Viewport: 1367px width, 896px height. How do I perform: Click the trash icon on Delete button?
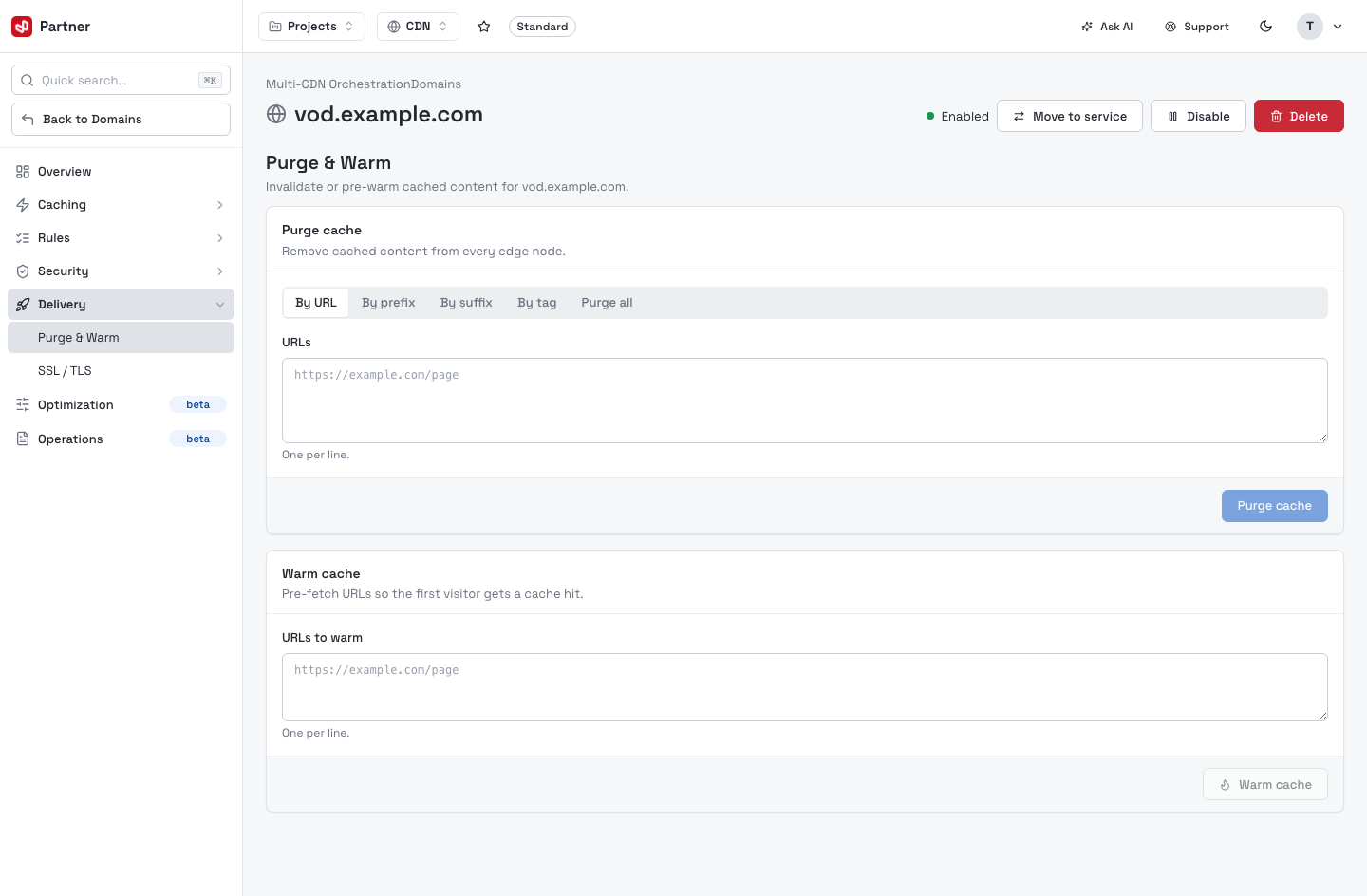[x=1277, y=117]
